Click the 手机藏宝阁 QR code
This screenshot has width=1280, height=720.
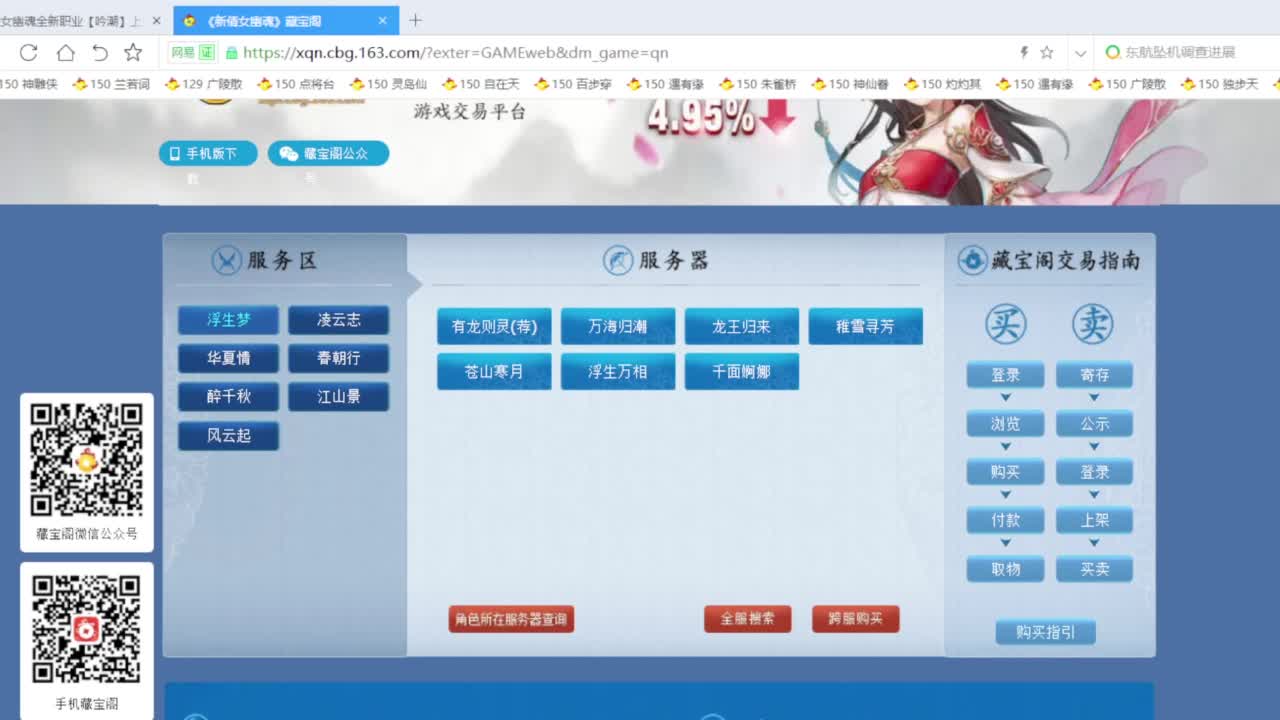[87, 629]
